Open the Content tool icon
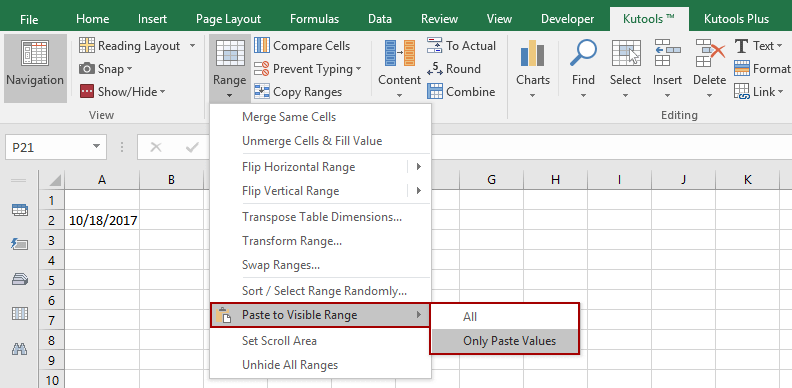The image size is (792, 388). [400, 54]
